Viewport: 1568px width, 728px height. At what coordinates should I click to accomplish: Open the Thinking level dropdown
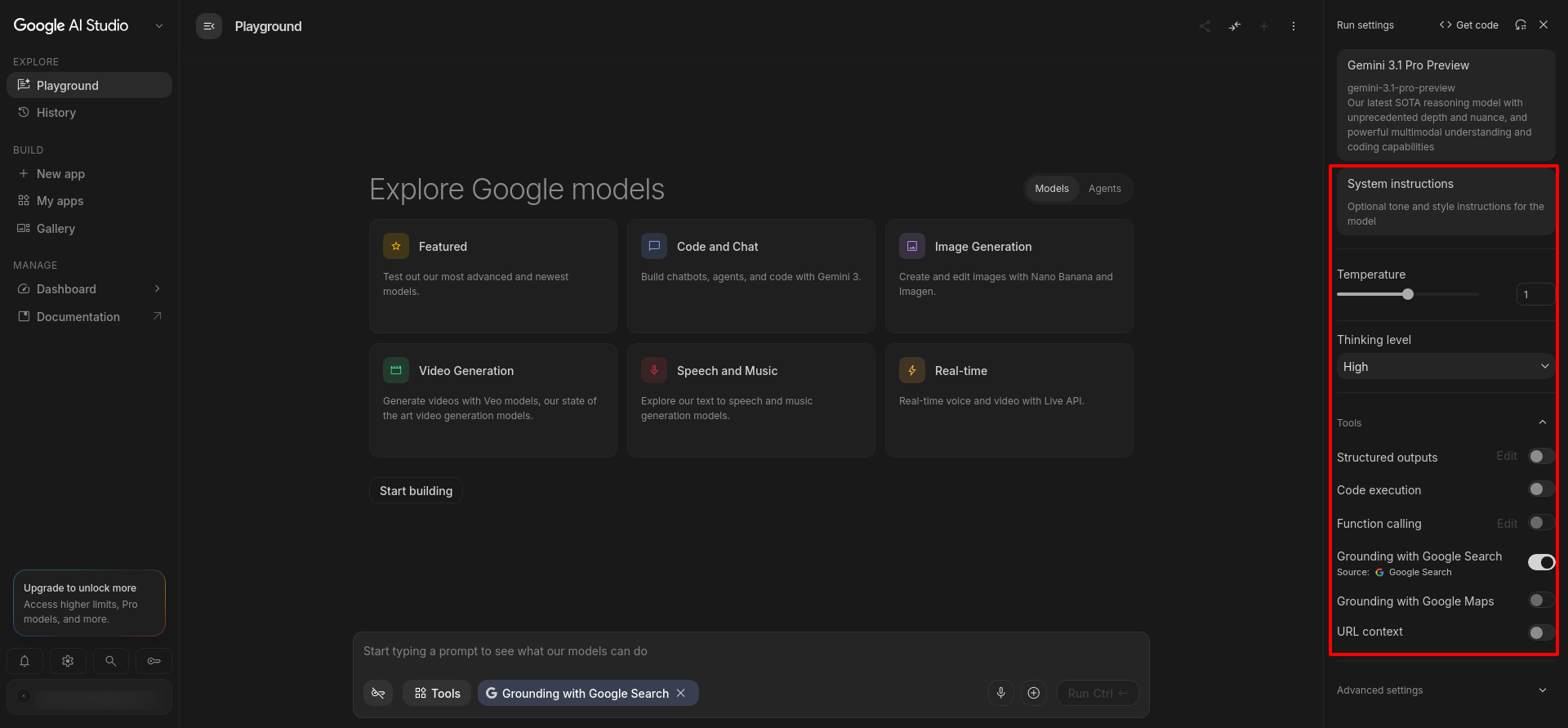click(x=1445, y=366)
